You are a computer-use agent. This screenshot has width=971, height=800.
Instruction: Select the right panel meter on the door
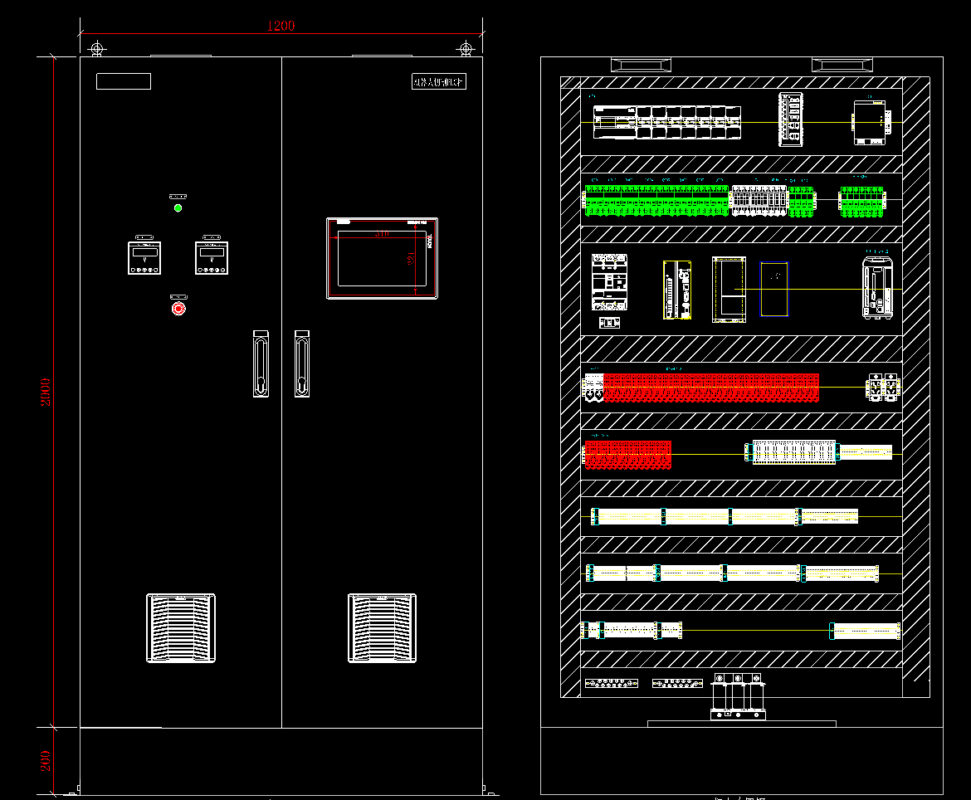[212, 258]
